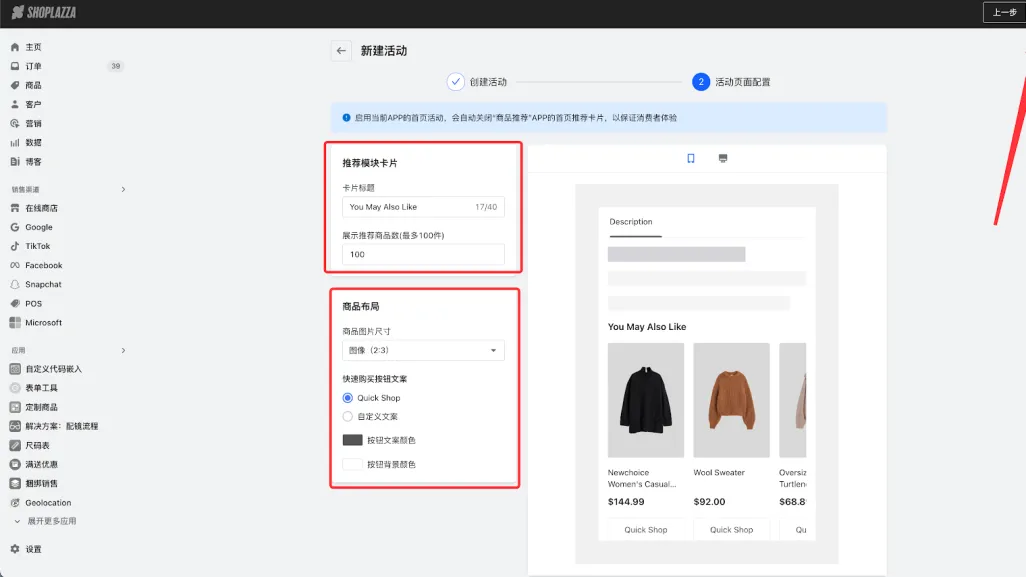Image resolution: width=1026 pixels, height=577 pixels.
Task: Open the Google channel icon
Action: click(15, 227)
